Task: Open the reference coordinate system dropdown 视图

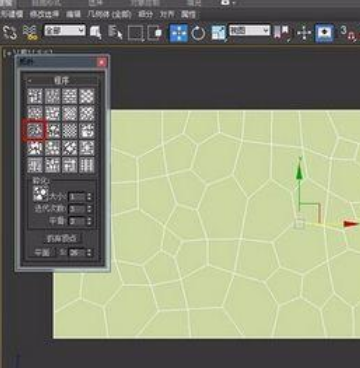Action: pyautogui.click(x=249, y=31)
